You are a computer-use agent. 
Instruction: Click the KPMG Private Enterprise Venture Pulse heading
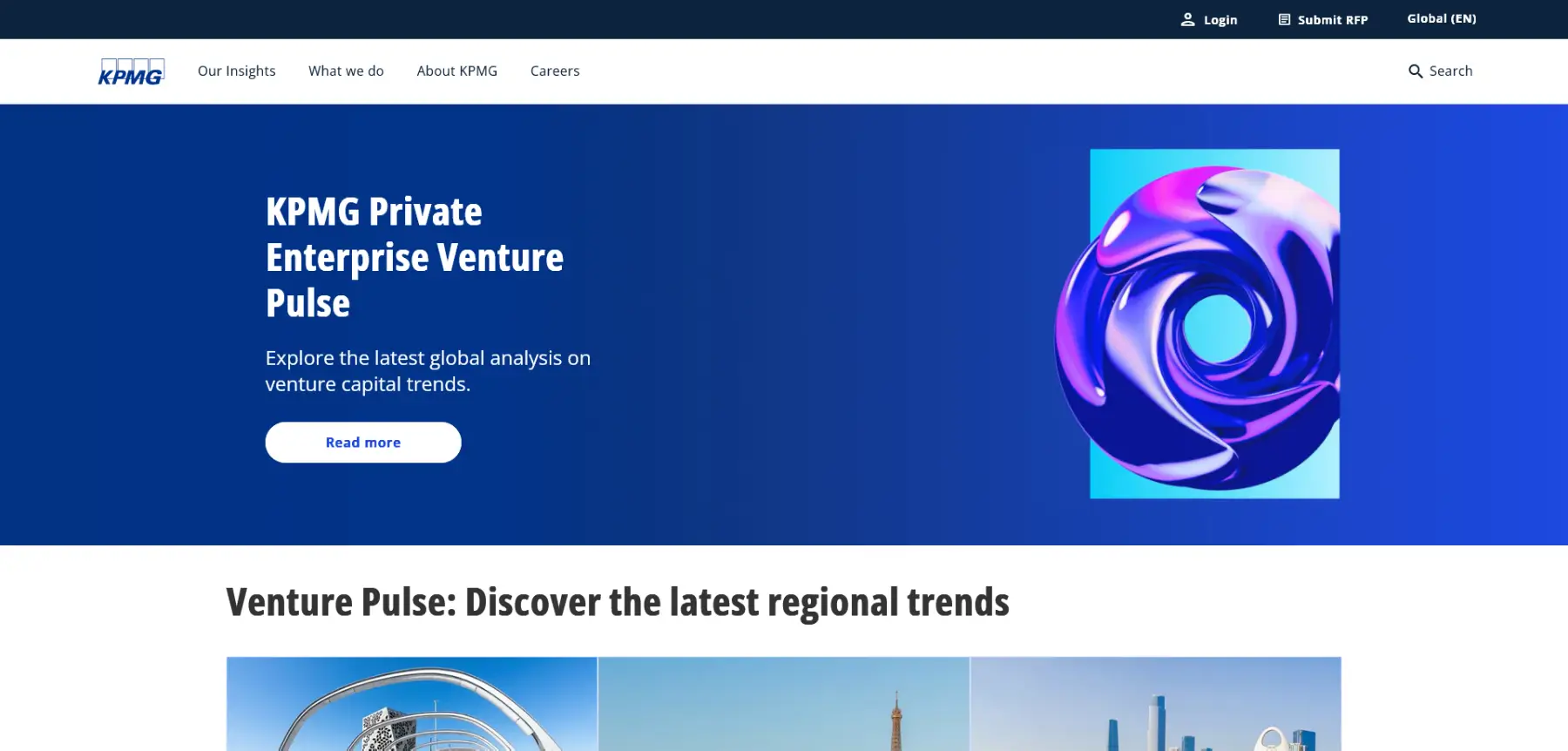tap(415, 257)
